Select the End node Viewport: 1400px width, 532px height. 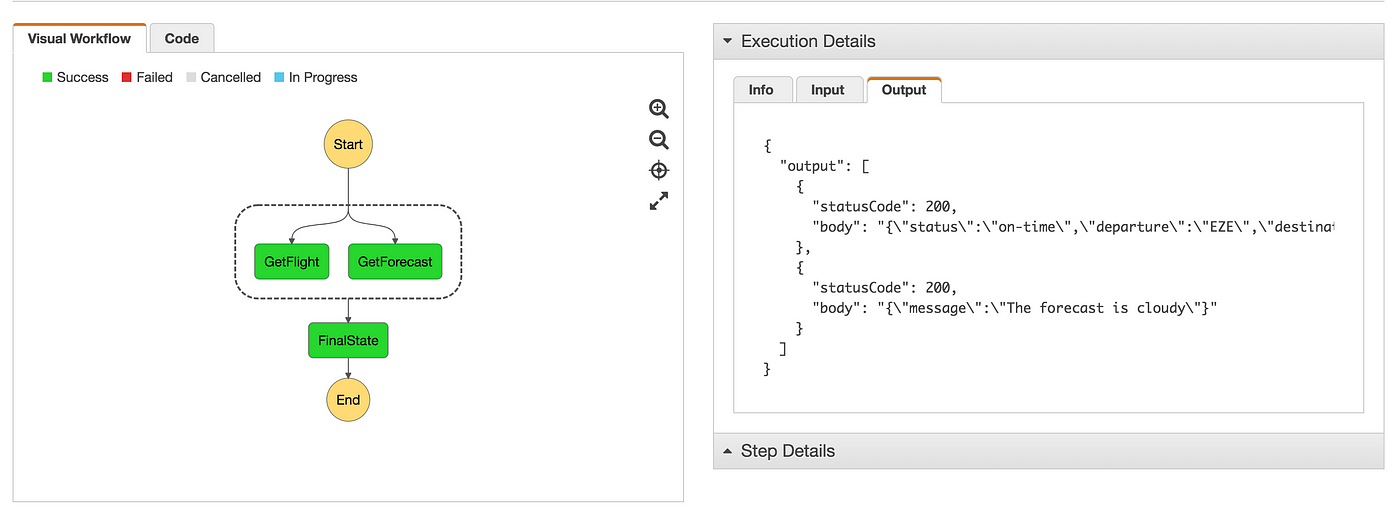tap(348, 400)
